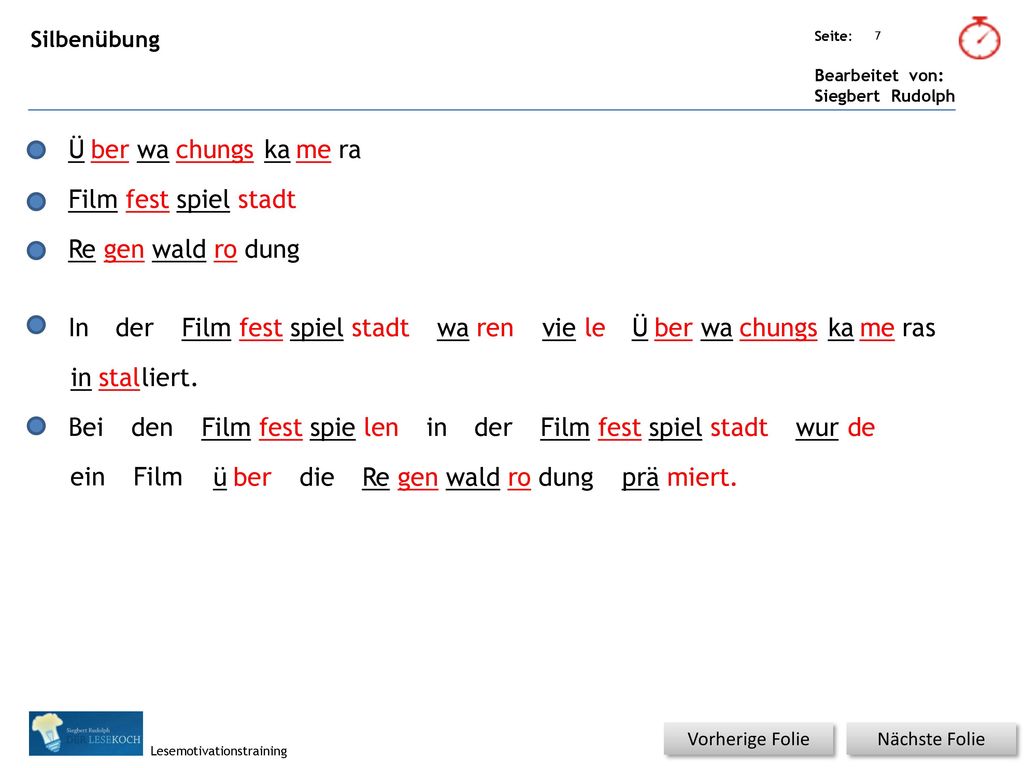Click the 'Bearbeitet von:' label
Image resolution: width=1024 pixels, height=768 pixels.
pos(878,76)
